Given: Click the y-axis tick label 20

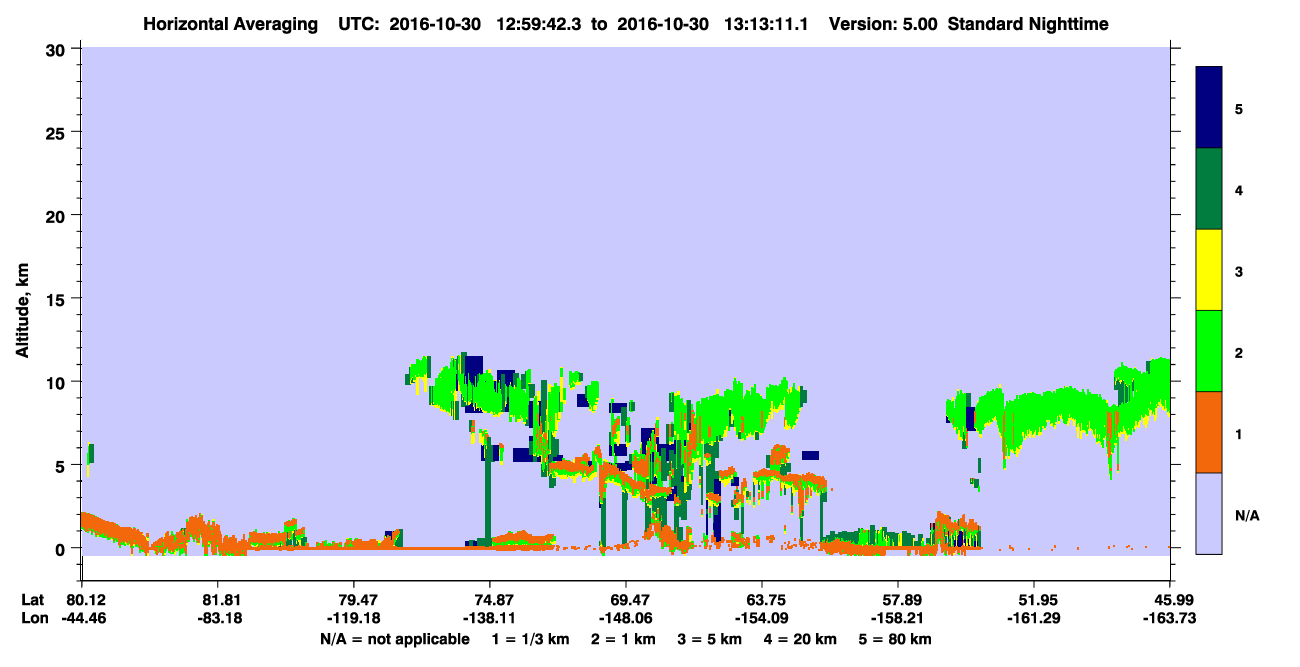Looking at the screenshot, I should 58,215.
